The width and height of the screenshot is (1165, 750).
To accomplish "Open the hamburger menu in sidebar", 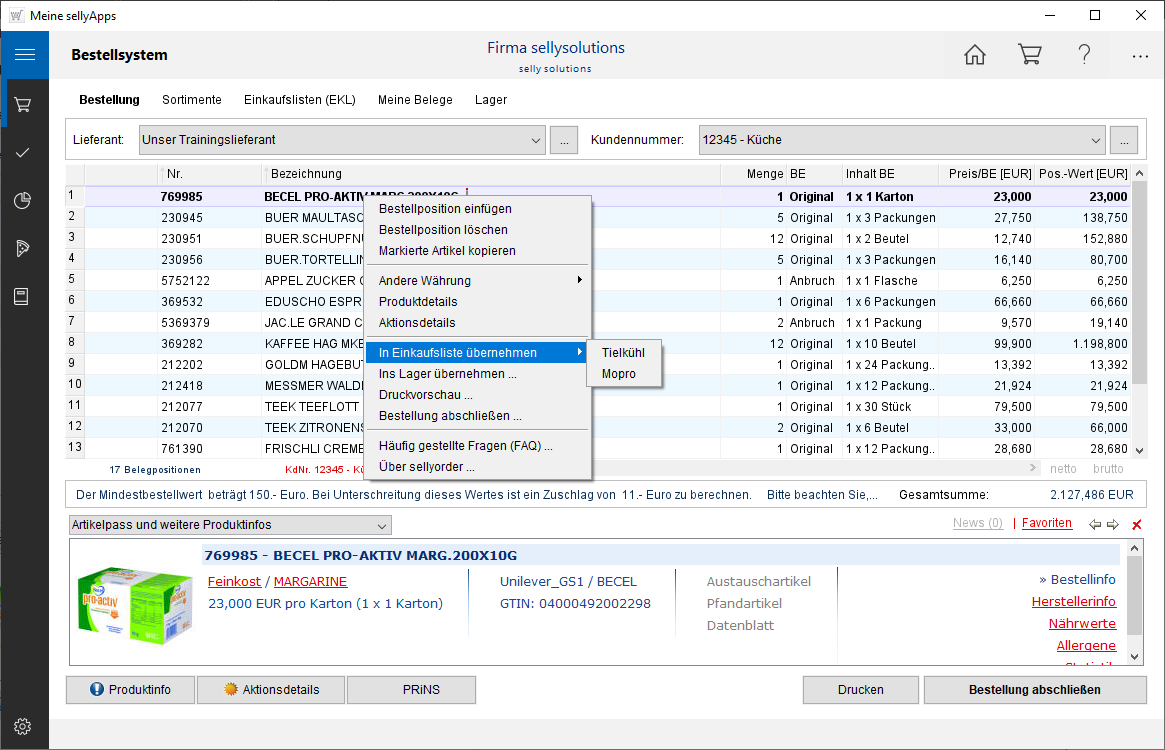I will coord(24,55).
